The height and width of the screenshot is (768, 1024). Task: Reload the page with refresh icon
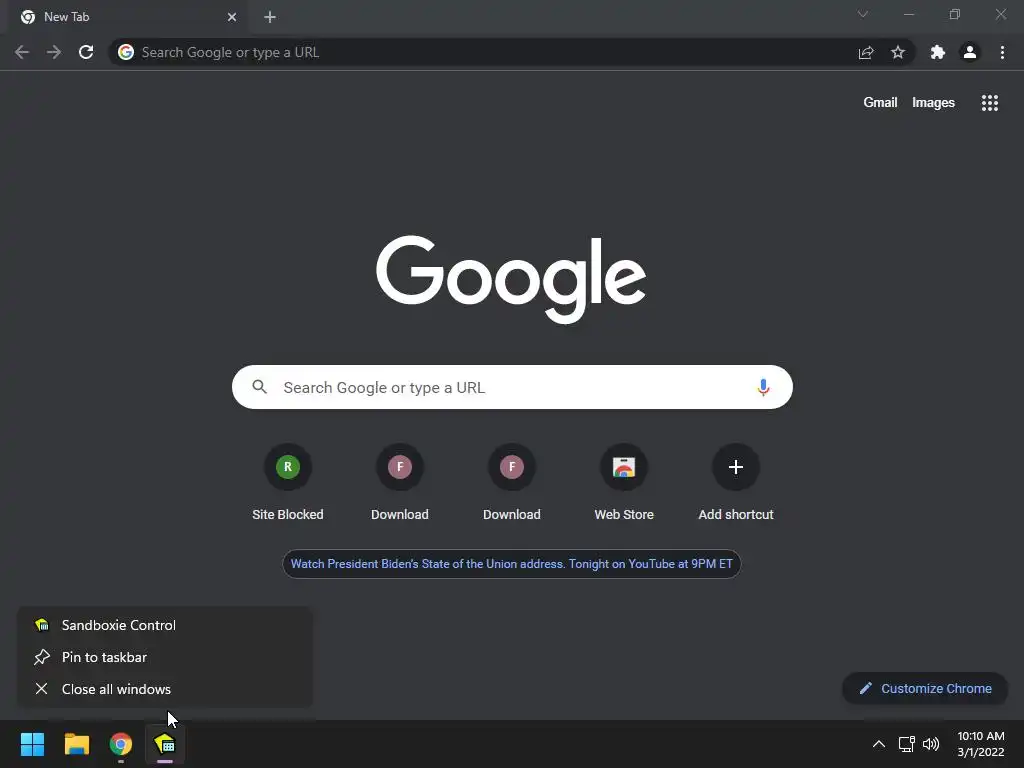[86, 52]
